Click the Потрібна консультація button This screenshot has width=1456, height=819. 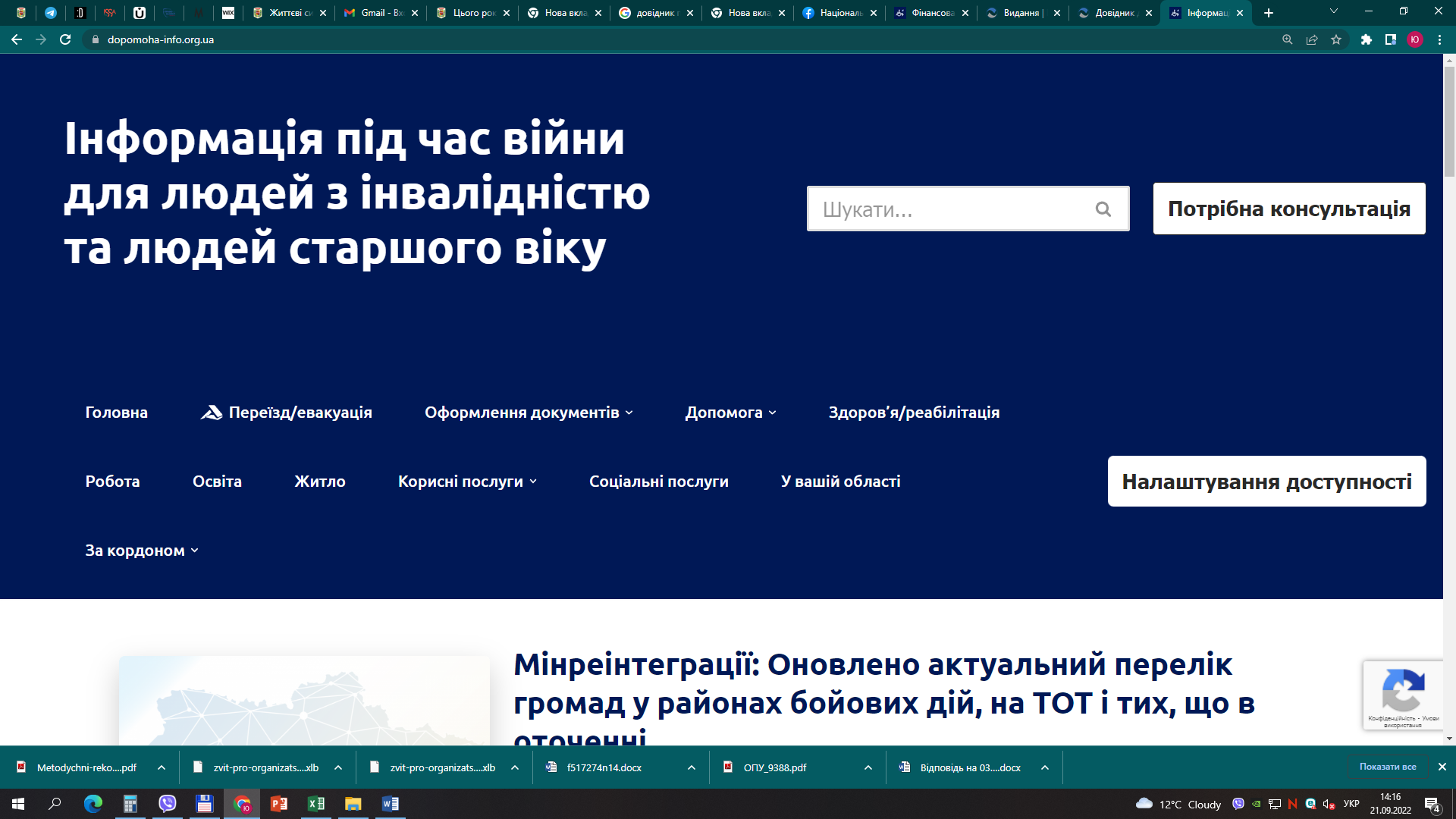pyautogui.click(x=1288, y=209)
